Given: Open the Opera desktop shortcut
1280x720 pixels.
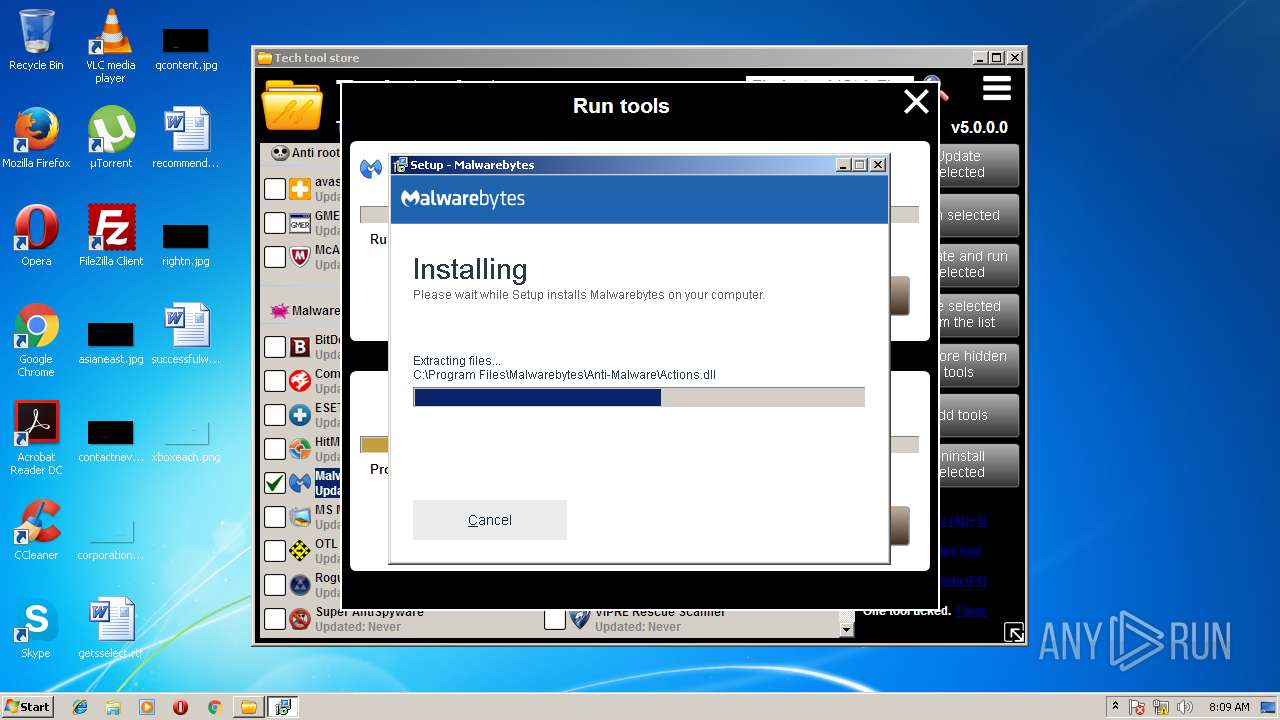Looking at the screenshot, I should (x=36, y=236).
